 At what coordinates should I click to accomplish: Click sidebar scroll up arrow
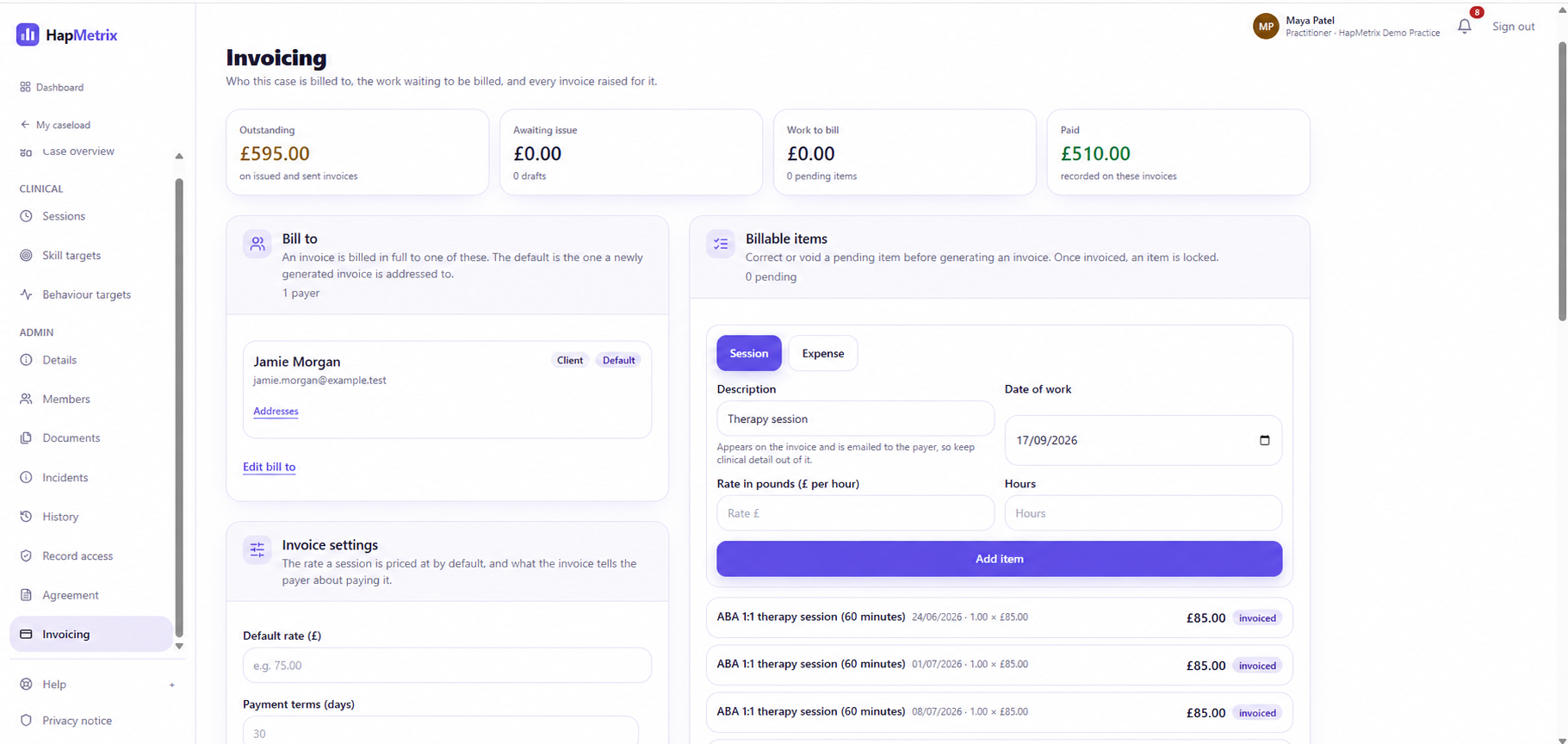(179, 156)
